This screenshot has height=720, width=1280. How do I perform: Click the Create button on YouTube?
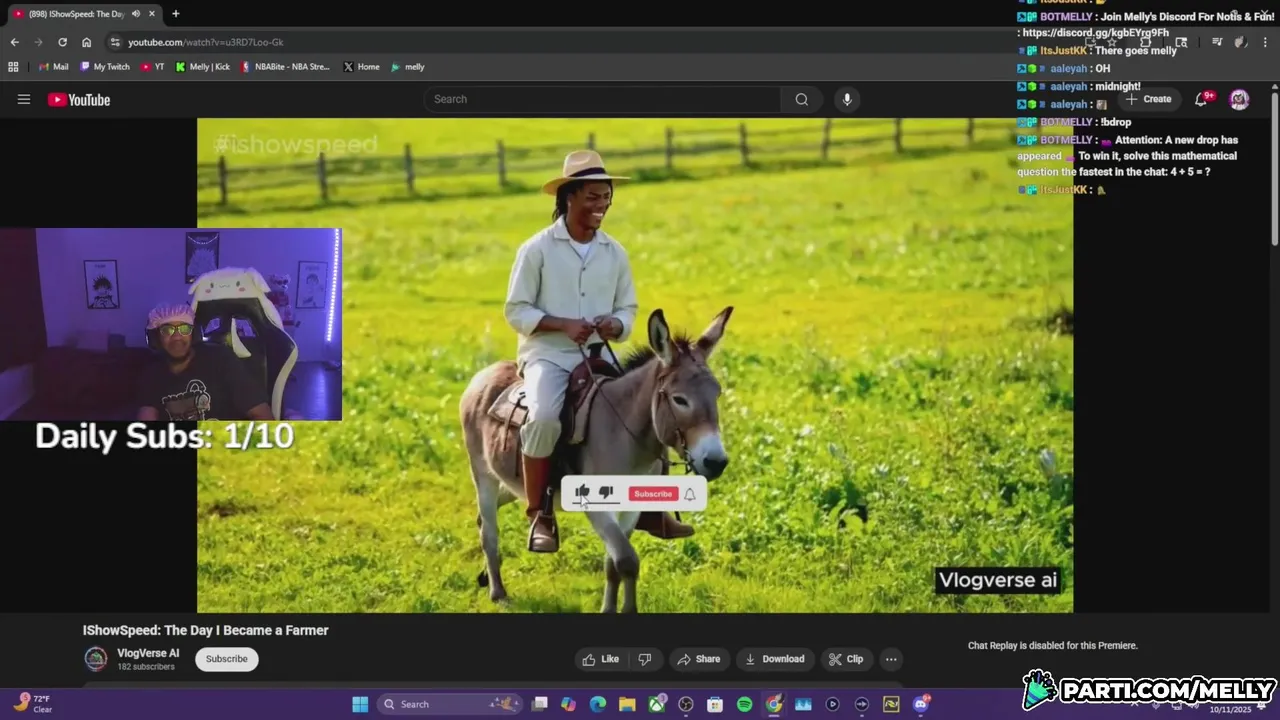click(x=1148, y=99)
